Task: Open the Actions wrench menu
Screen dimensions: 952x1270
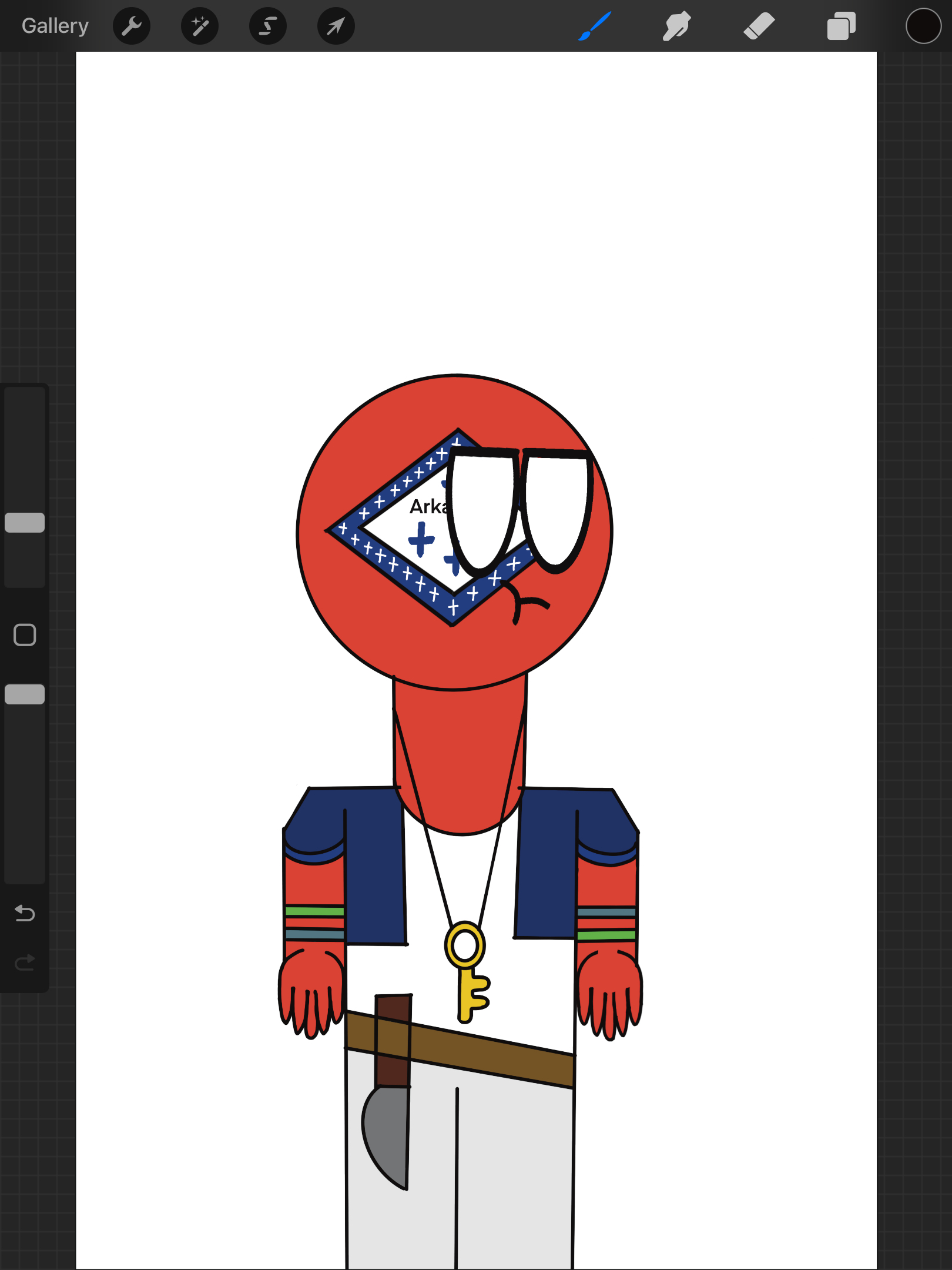Action: pyautogui.click(x=132, y=26)
